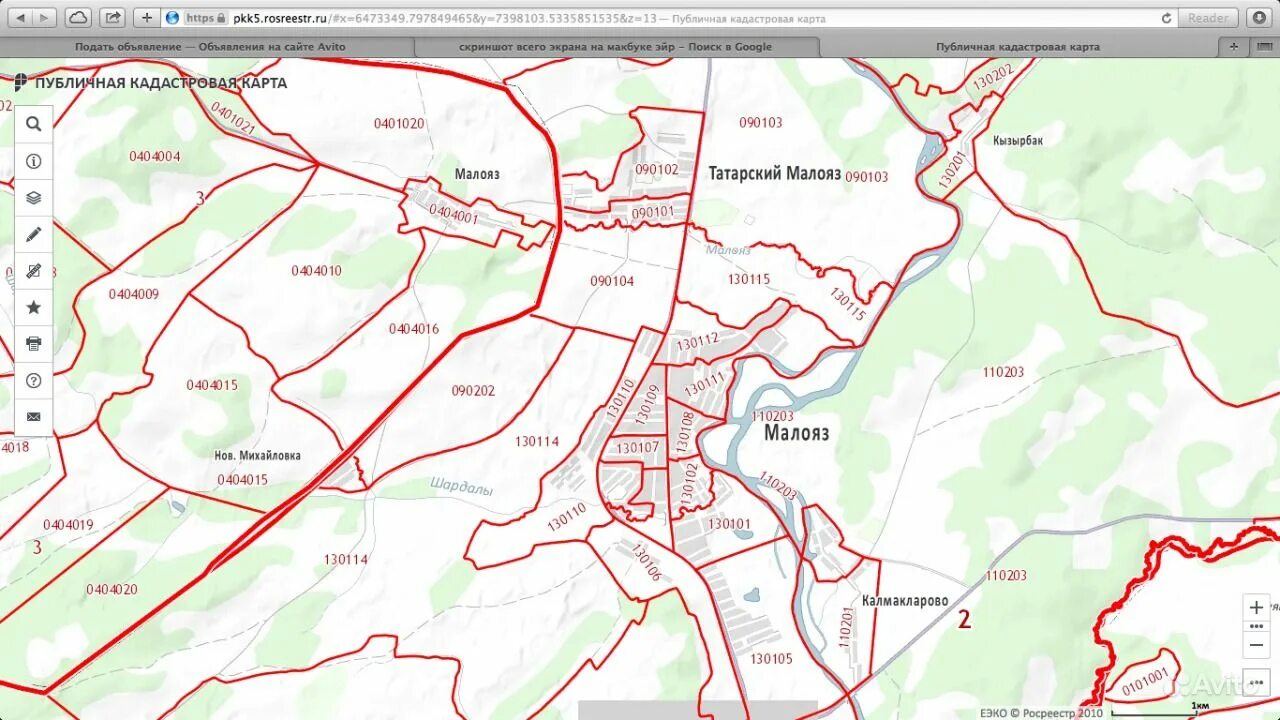Open the search tool in map sidebar
This screenshot has width=1280, height=720.
(x=34, y=124)
